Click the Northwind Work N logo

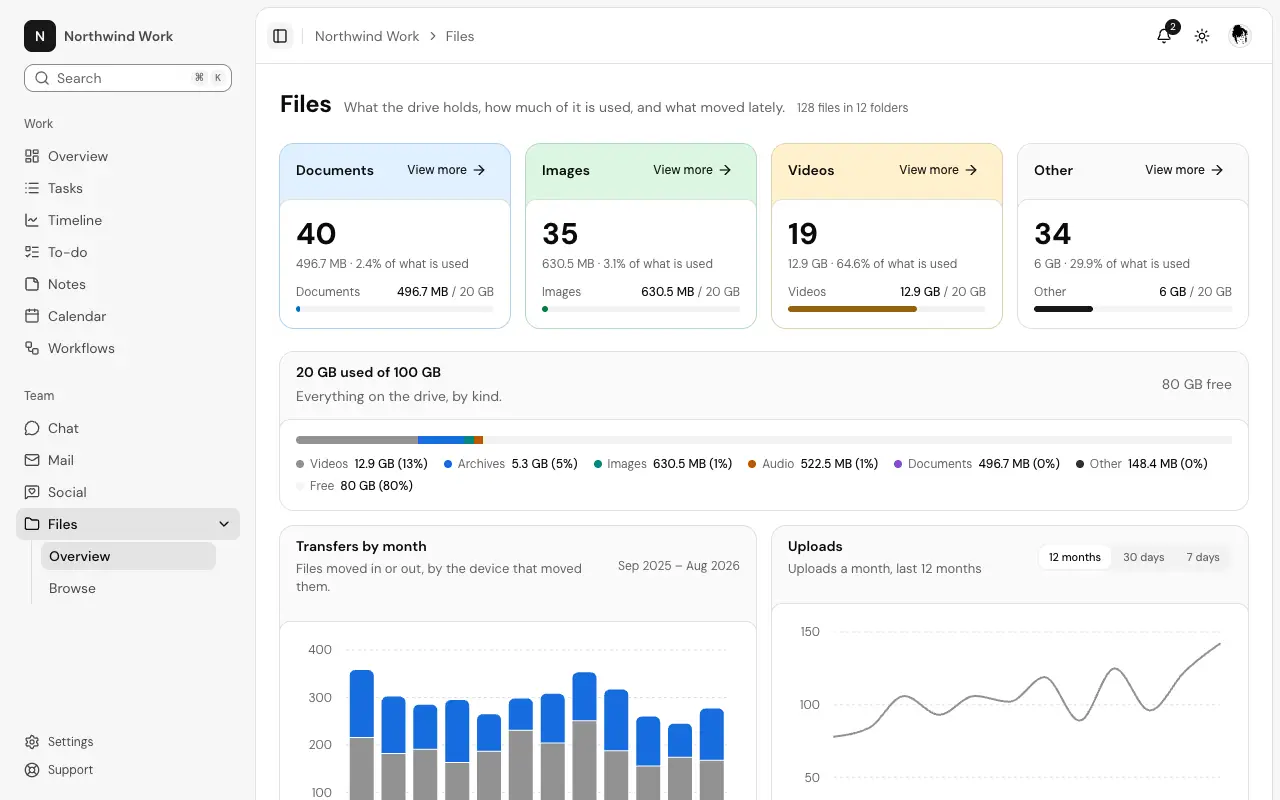40,36
